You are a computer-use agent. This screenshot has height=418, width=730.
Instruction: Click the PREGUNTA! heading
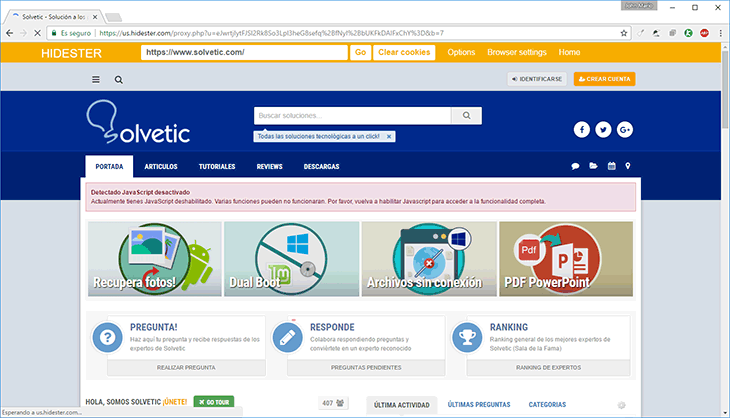[154, 327]
